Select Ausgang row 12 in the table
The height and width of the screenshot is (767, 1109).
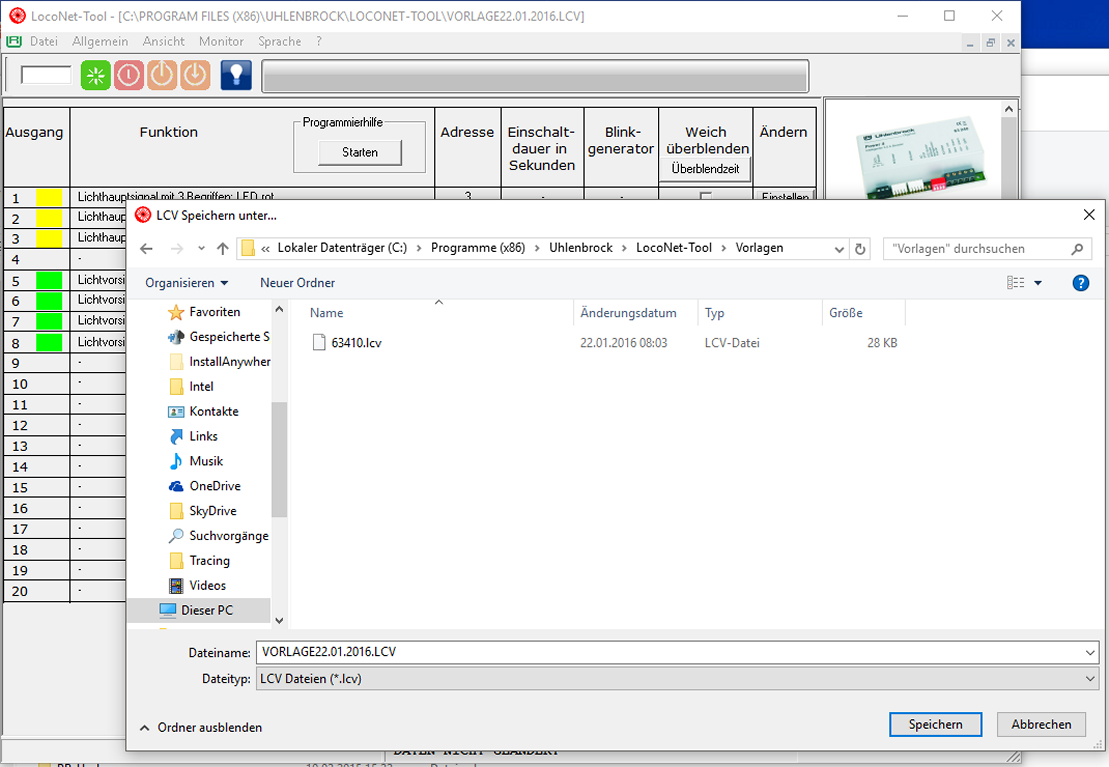(x=64, y=425)
